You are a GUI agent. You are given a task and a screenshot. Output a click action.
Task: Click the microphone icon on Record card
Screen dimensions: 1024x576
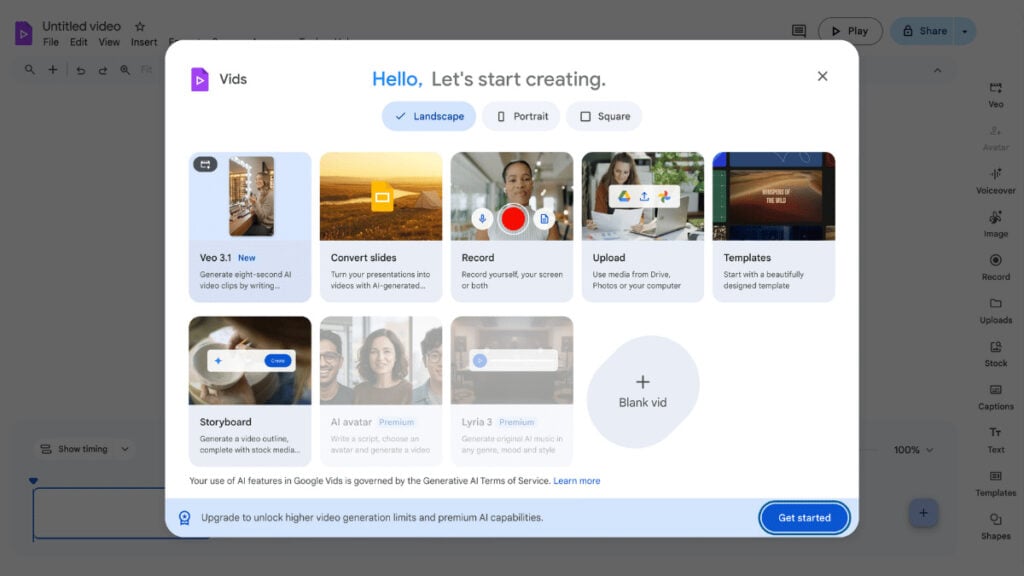click(x=482, y=219)
